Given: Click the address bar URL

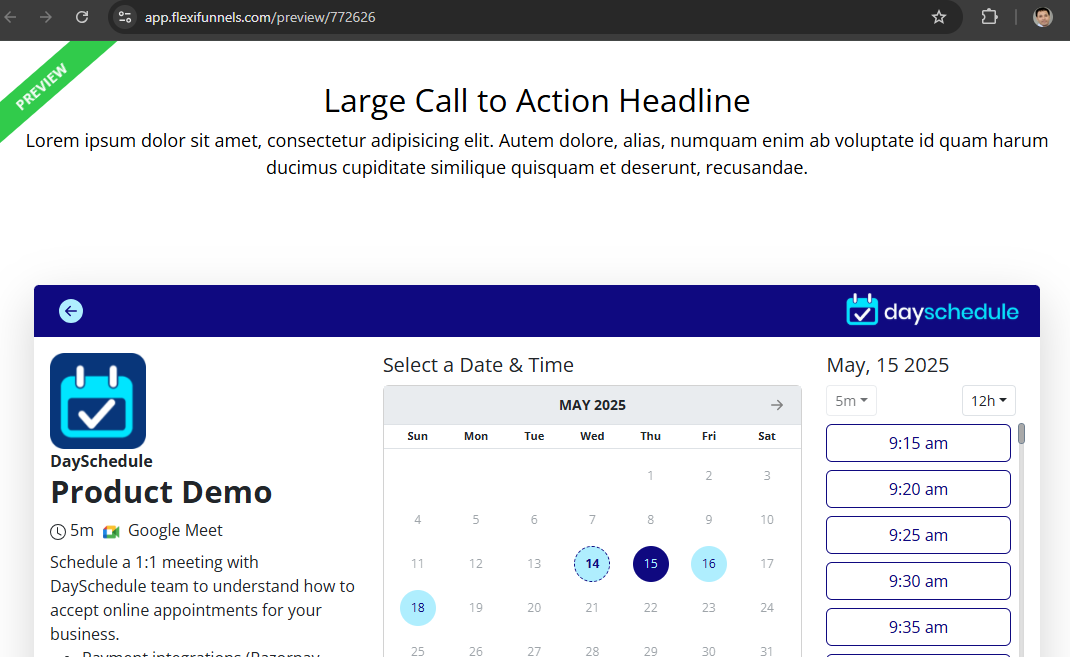Looking at the screenshot, I should click(260, 17).
